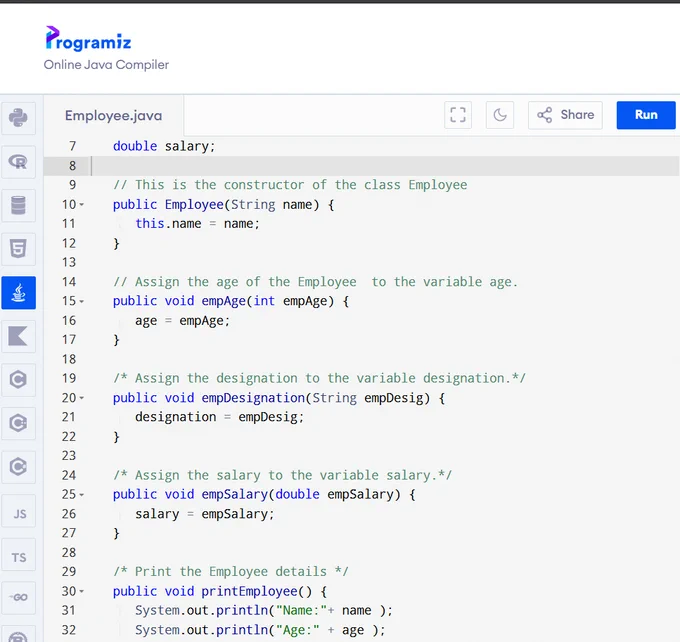Open the C# compiler icon
Image resolution: width=680 pixels, height=642 pixels.
18,467
